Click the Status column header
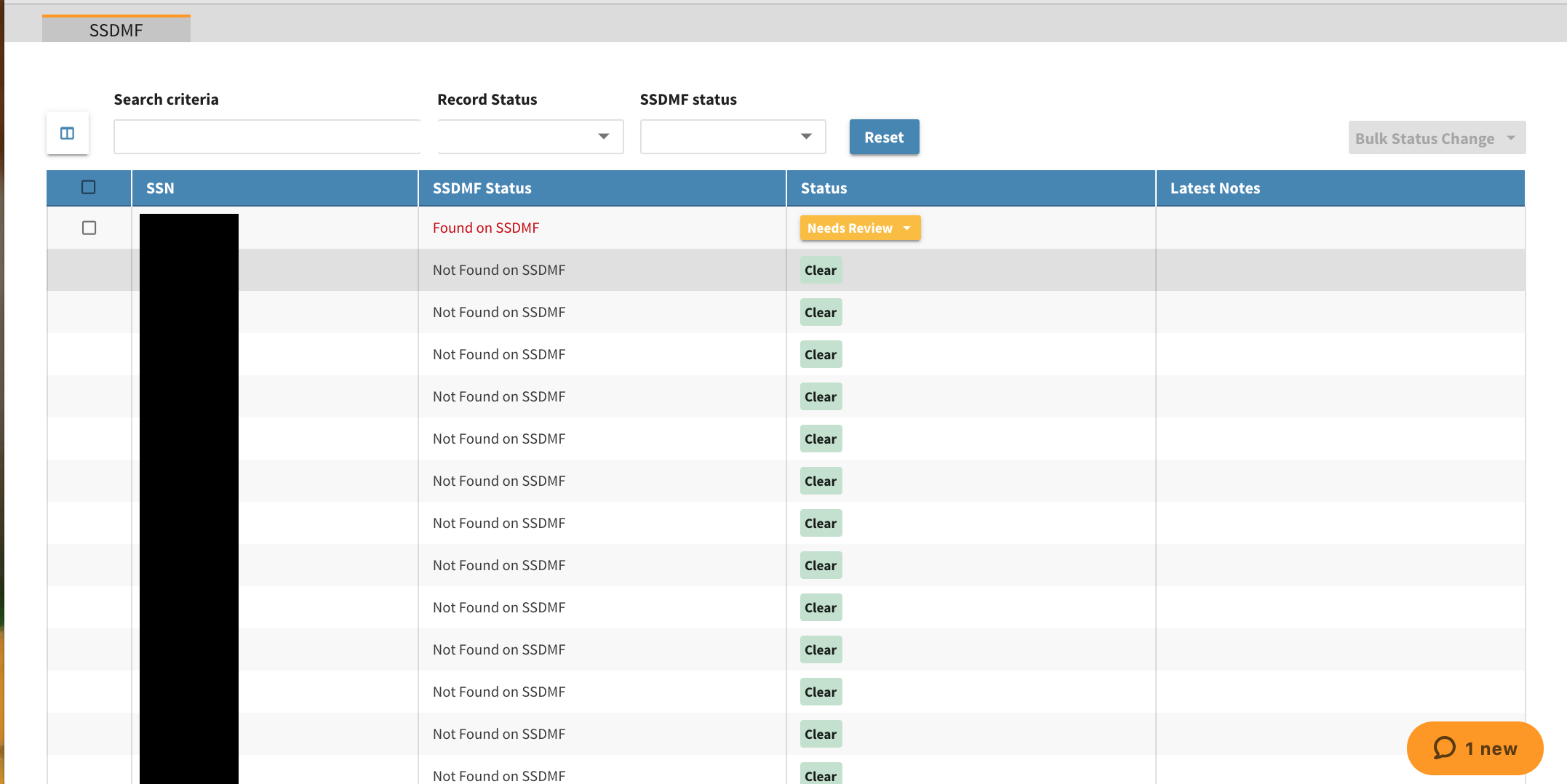1567x784 pixels. (x=824, y=188)
